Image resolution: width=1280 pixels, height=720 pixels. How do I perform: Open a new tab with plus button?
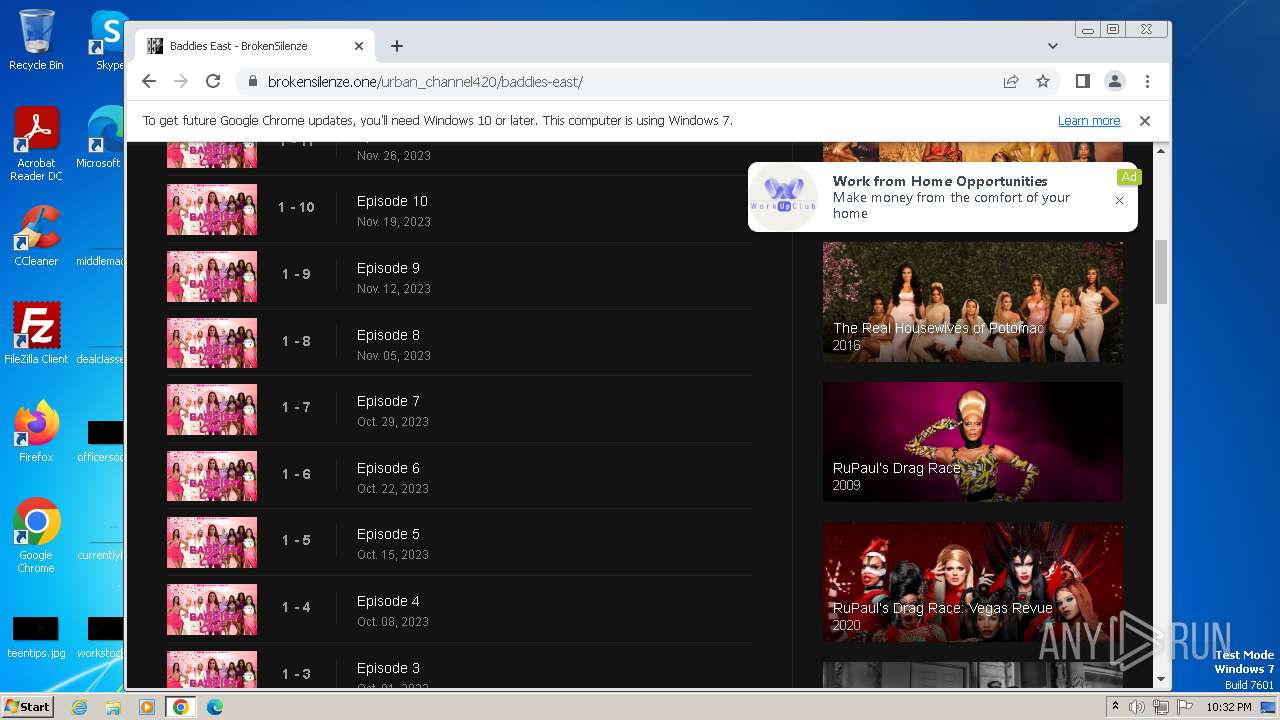397,46
